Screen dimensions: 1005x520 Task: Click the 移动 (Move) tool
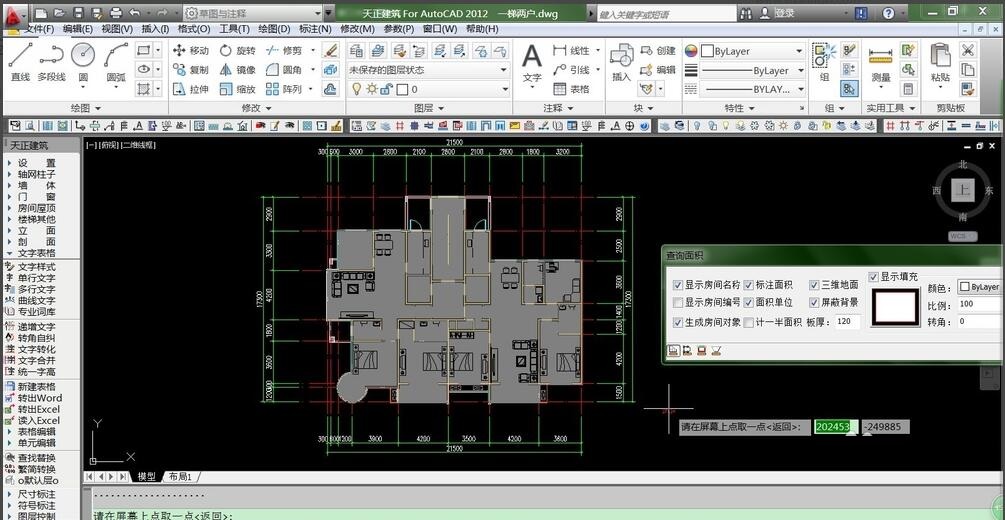190,51
